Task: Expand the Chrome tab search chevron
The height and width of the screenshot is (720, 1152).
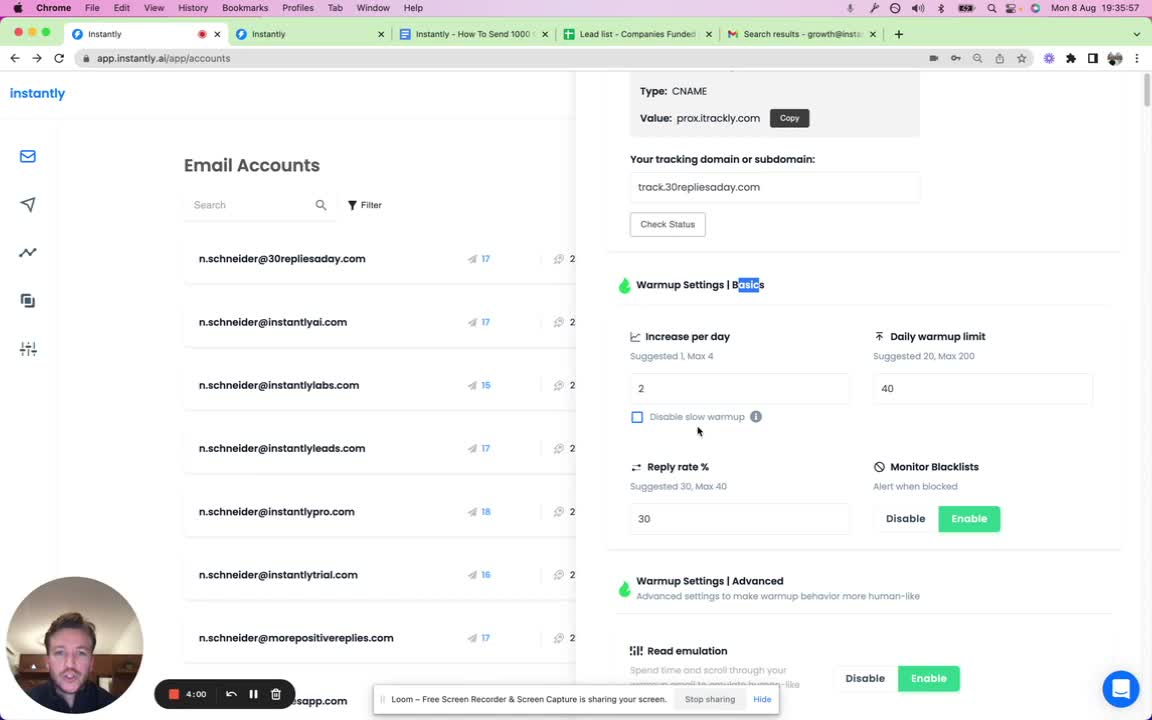Action: tap(1137, 34)
